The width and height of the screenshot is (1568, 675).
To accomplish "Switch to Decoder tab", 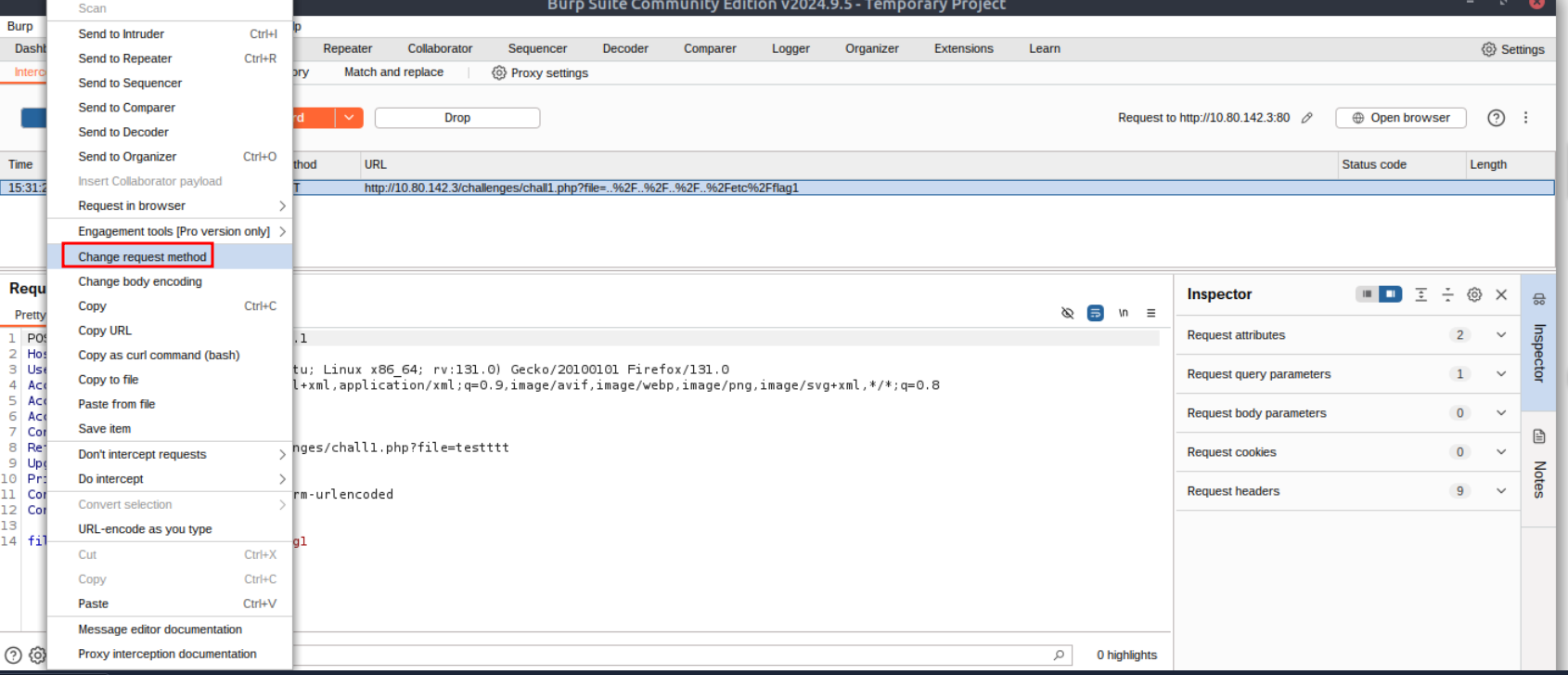I will click(625, 49).
